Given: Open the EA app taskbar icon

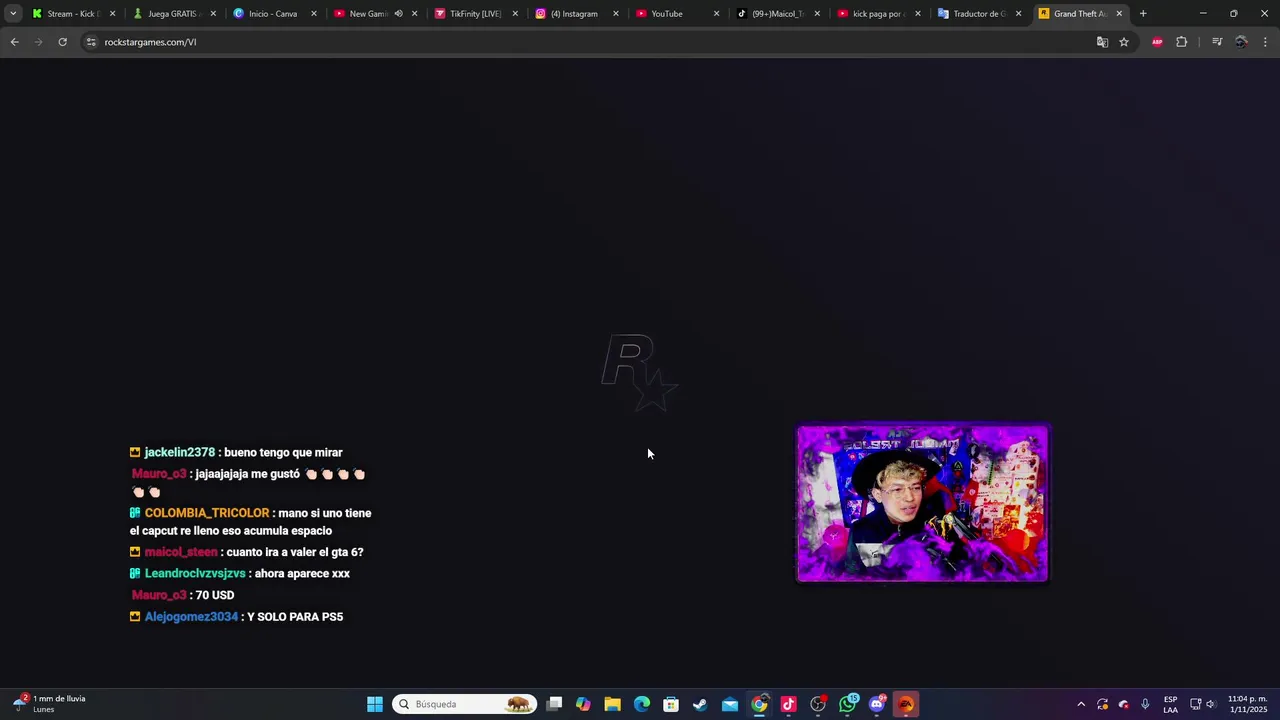Looking at the screenshot, I should pos(906,704).
